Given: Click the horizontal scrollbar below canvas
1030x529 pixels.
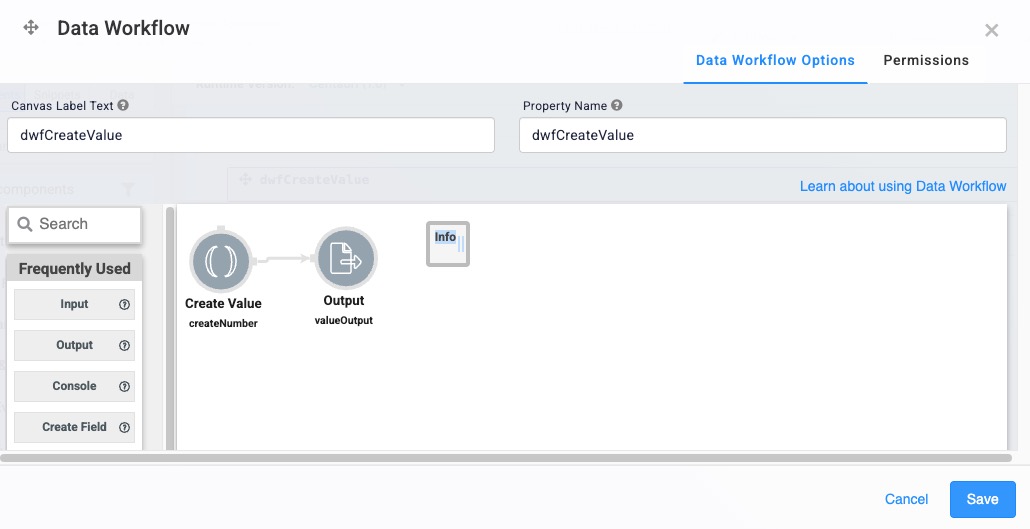Looking at the screenshot, I should (x=506, y=458).
